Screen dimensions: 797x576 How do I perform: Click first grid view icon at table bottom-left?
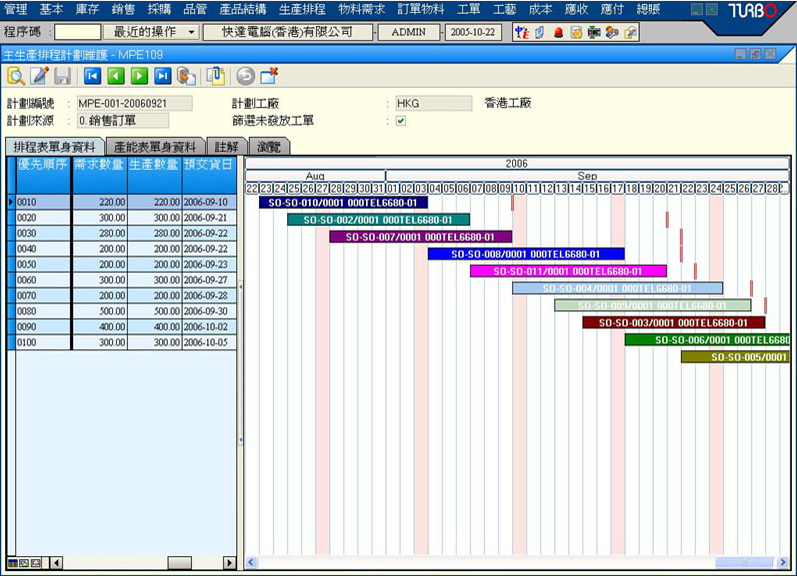tap(13, 563)
